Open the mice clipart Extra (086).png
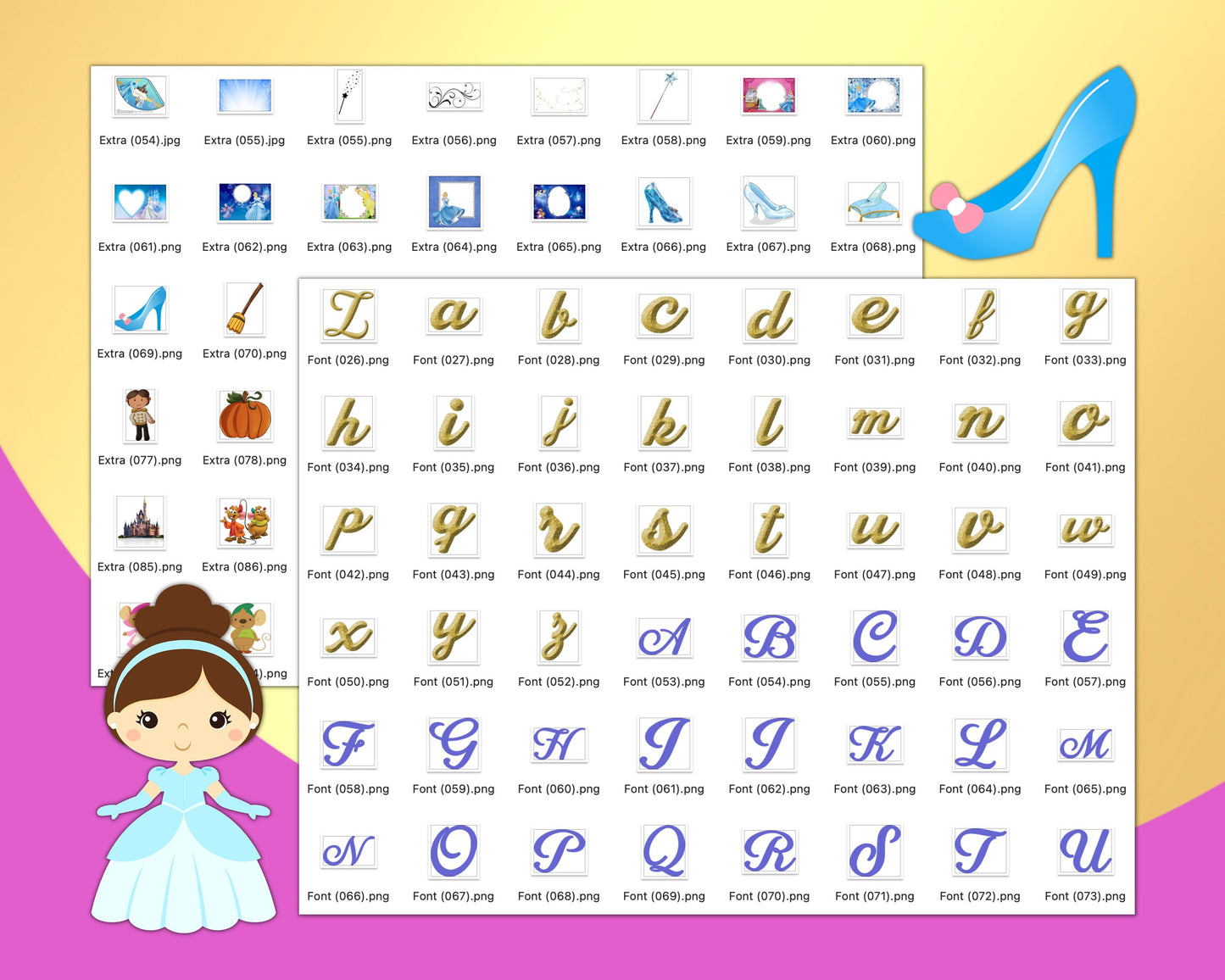Image resolution: width=1225 pixels, height=980 pixels. 244,522
